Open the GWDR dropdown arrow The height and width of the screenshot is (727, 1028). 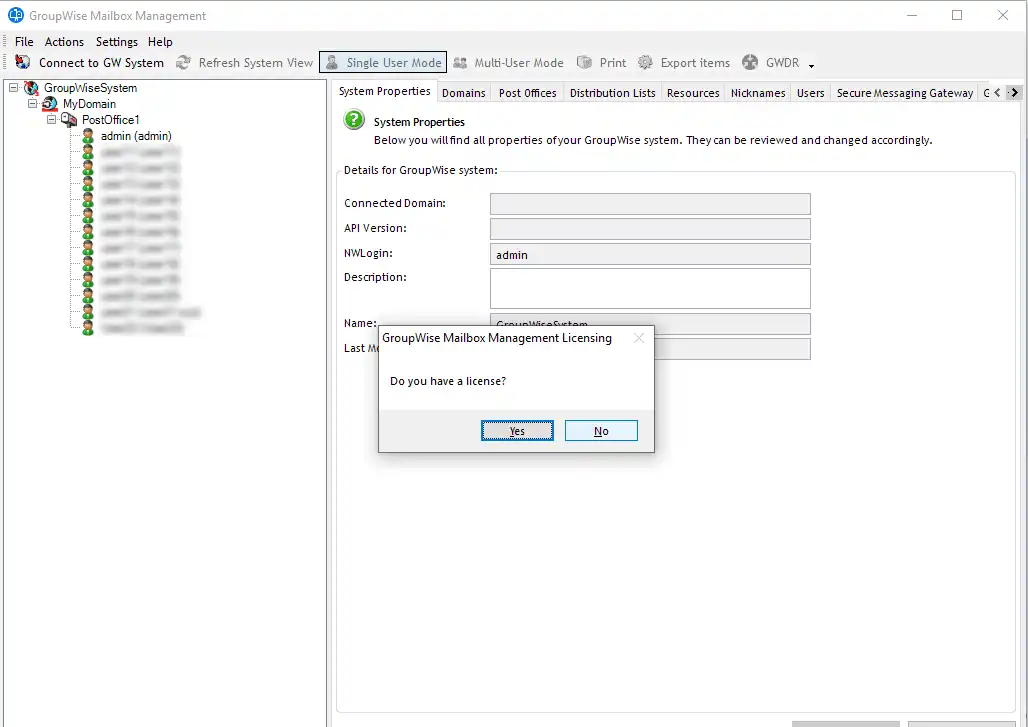812,66
